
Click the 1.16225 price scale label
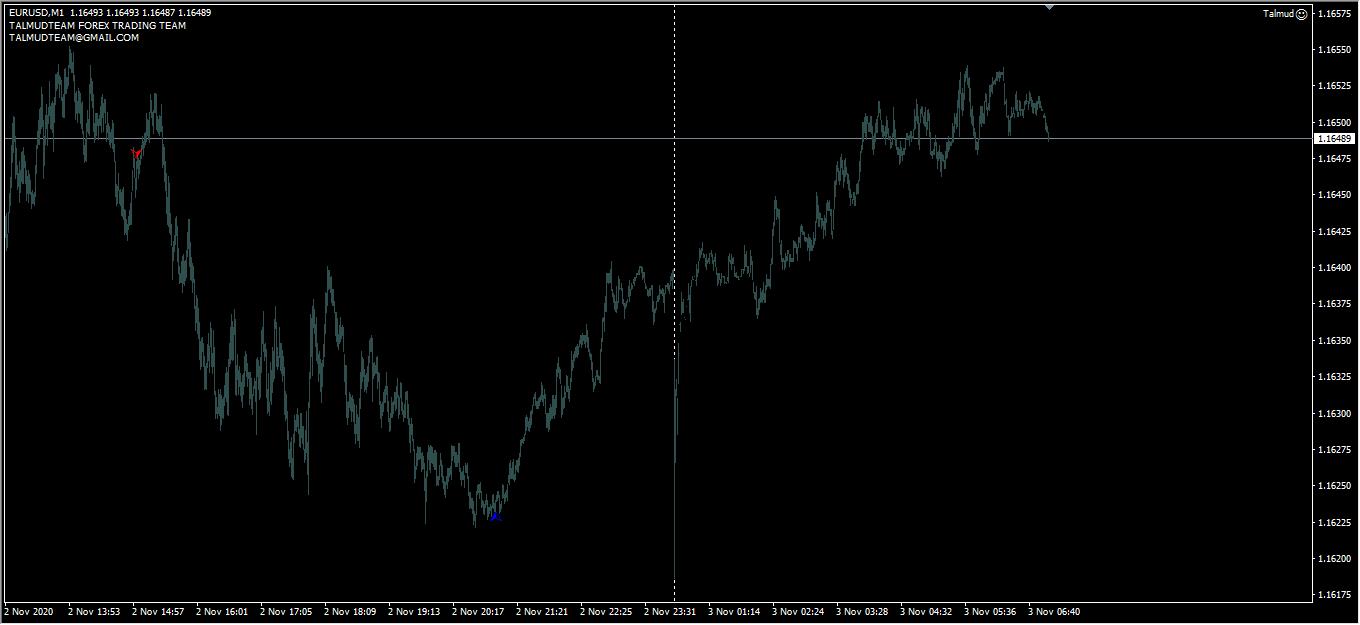1335,523
